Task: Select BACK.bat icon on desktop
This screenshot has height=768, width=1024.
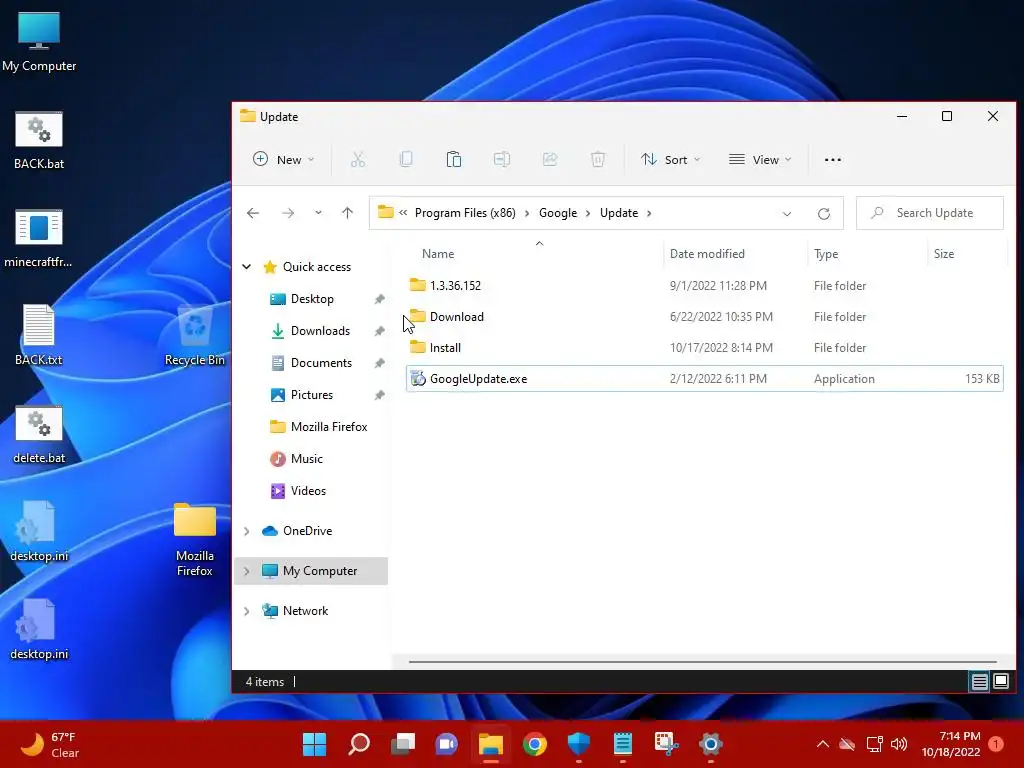Action: point(39,141)
